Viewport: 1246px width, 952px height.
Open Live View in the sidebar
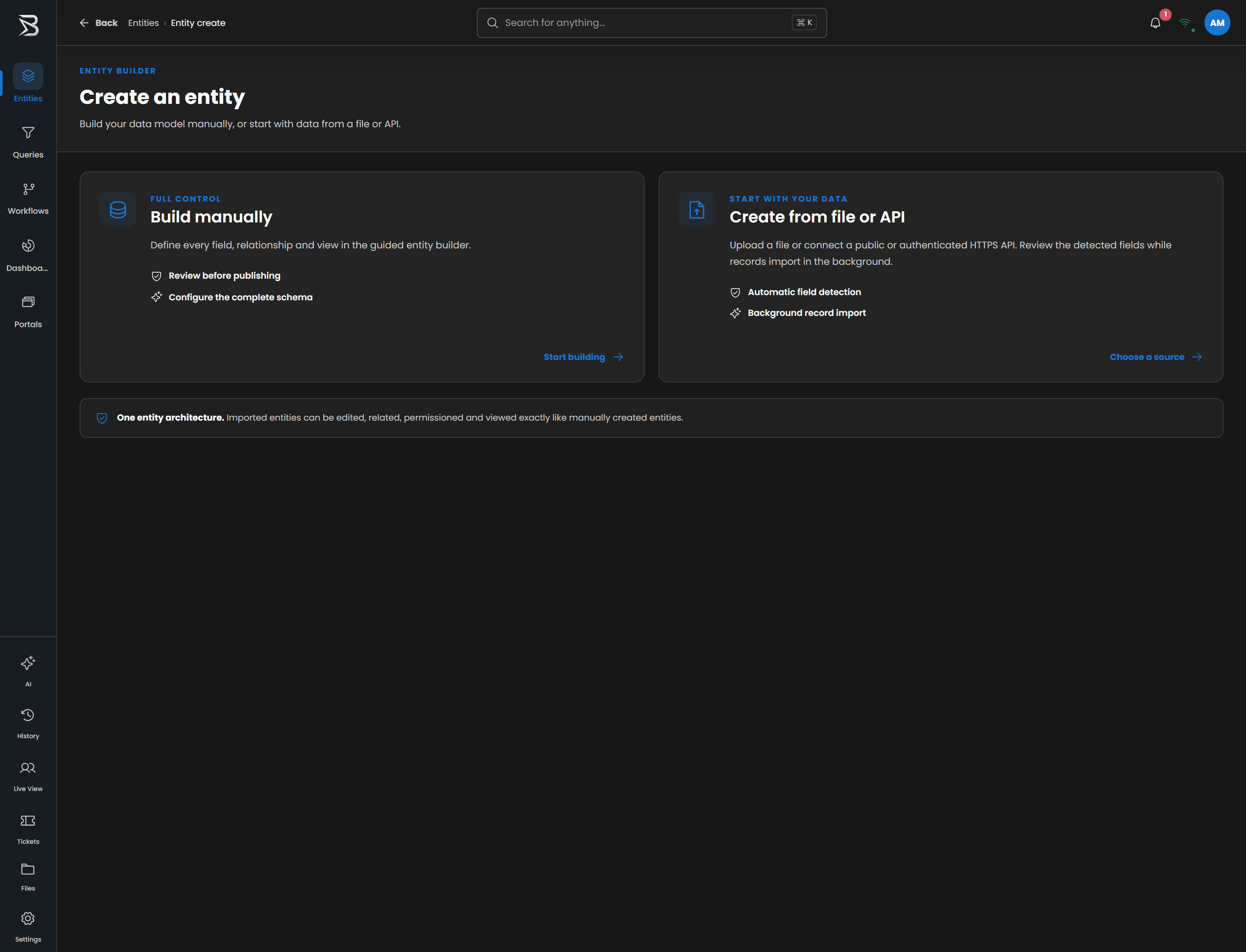pos(28,776)
